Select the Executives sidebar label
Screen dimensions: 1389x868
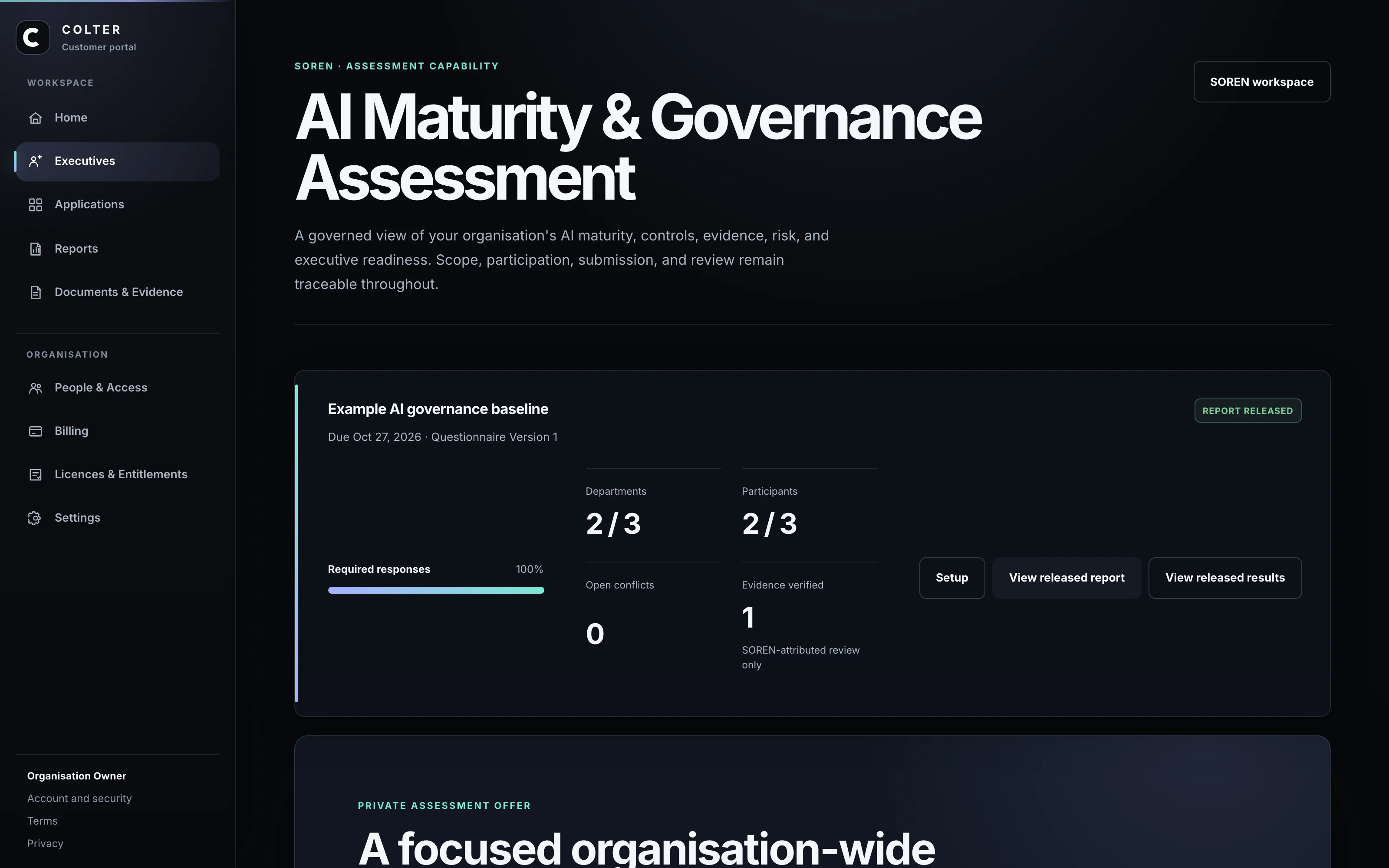pos(85,161)
